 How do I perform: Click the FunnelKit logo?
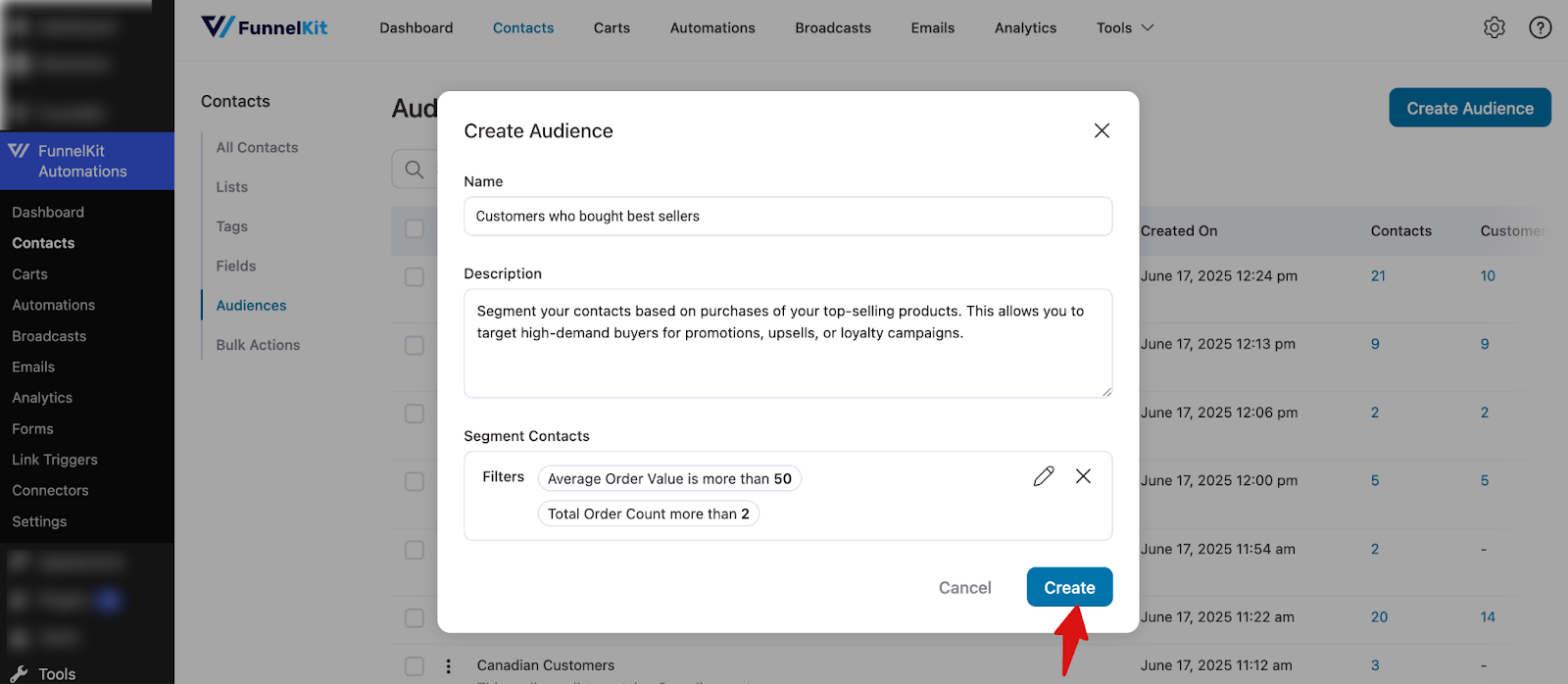click(x=265, y=27)
